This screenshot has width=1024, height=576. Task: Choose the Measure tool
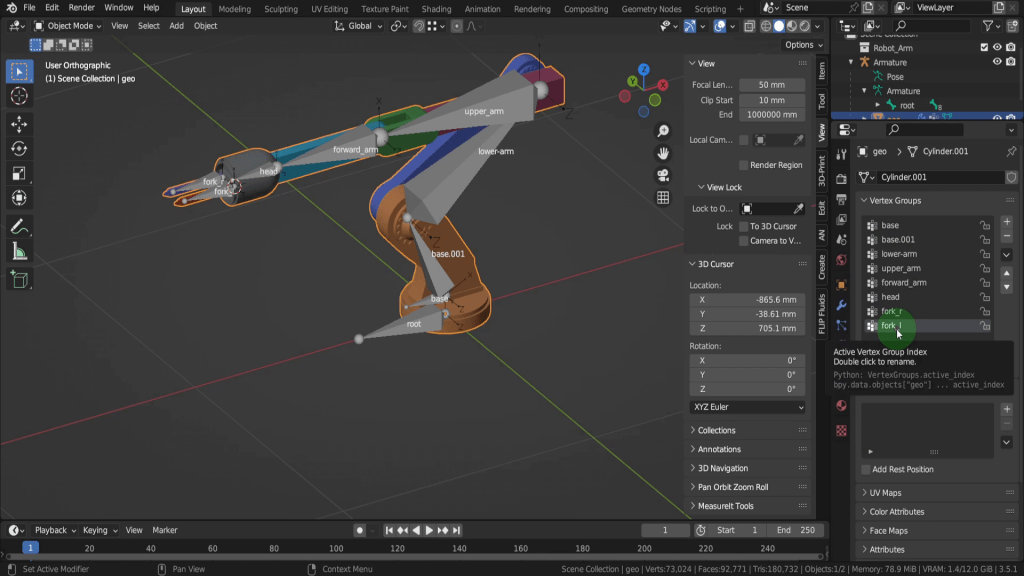click(19, 252)
